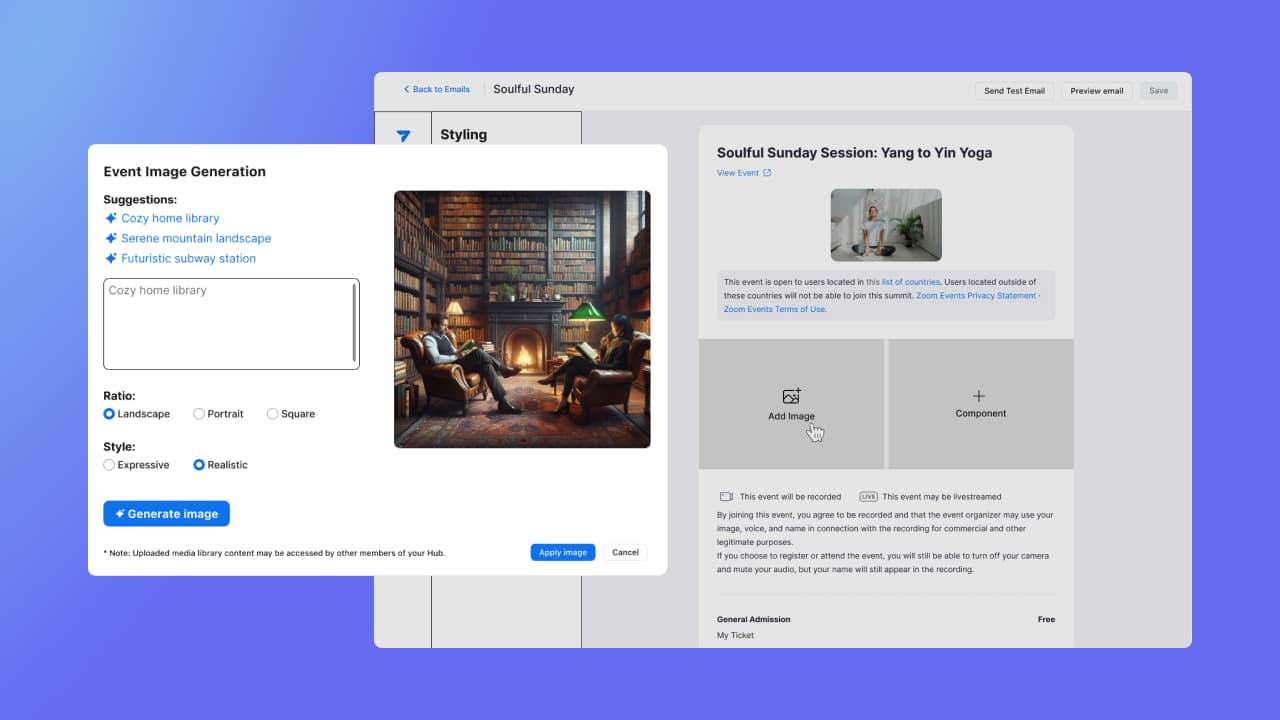Click the plus Component icon

coord(979,396)
